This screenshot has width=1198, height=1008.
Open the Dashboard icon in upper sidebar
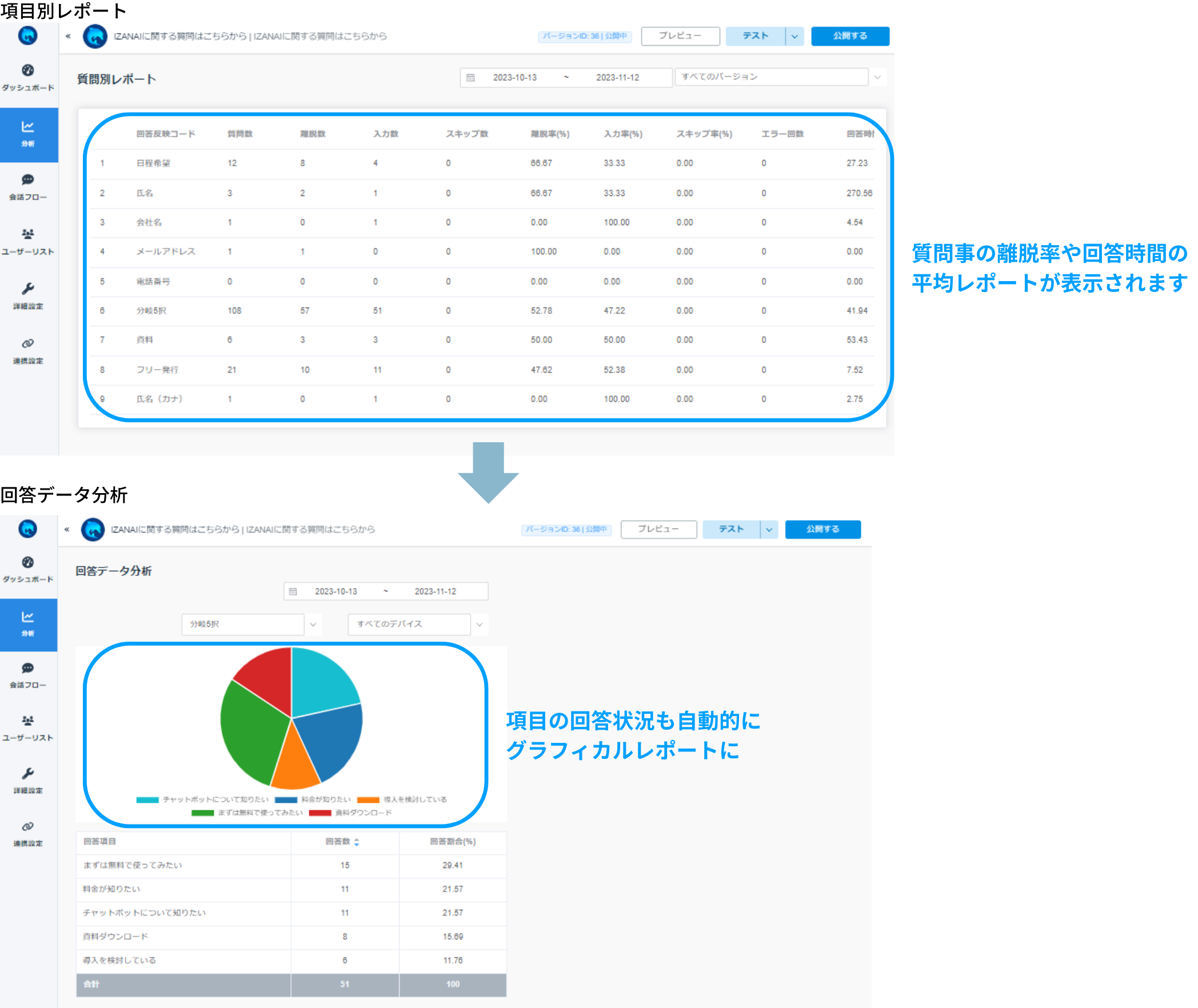click(27, 71)
